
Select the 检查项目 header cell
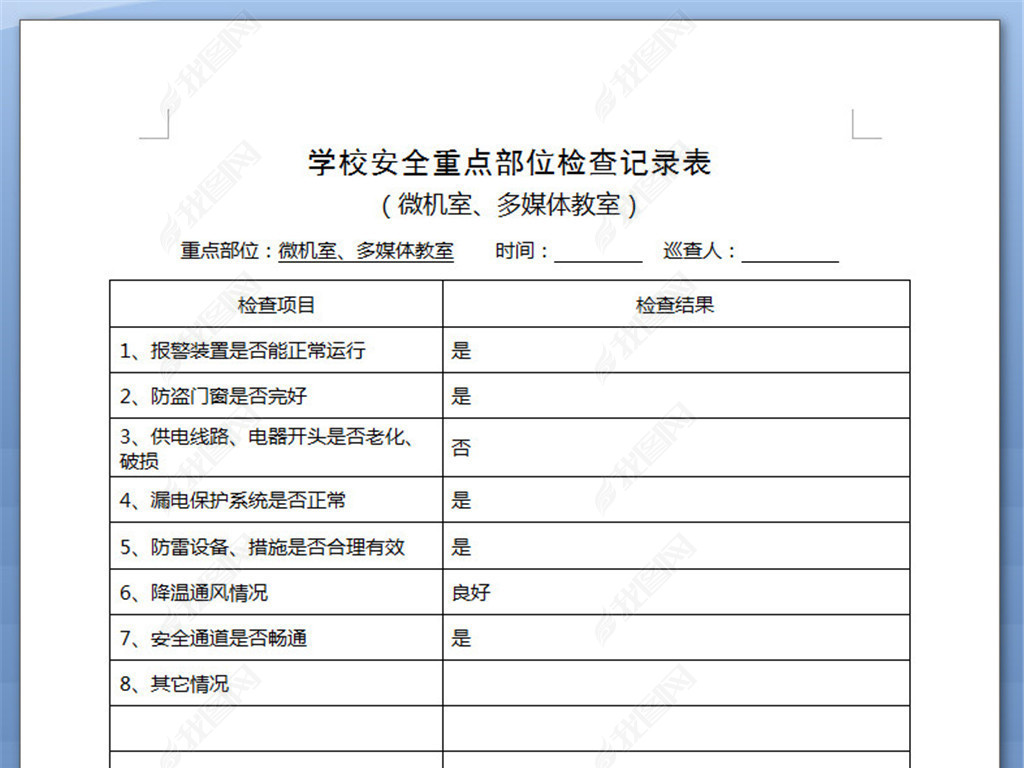point(276,304)
